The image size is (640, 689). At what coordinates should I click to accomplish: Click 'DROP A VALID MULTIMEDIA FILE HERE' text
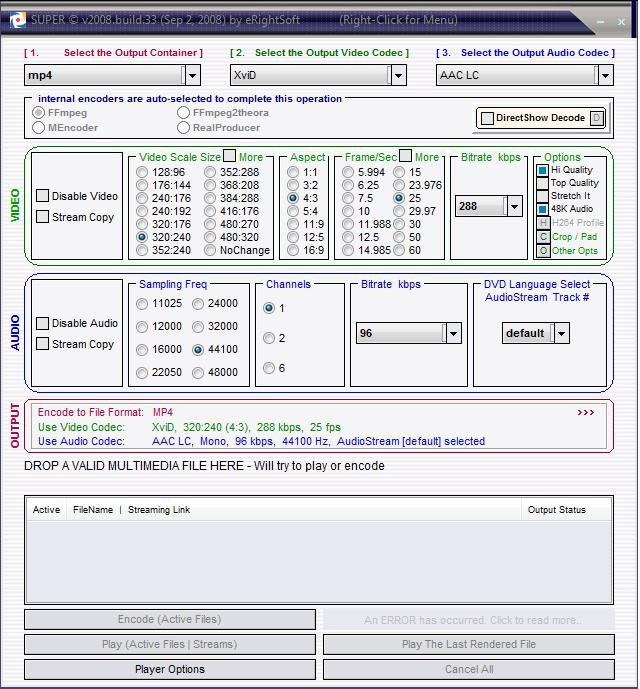(134, 466)
